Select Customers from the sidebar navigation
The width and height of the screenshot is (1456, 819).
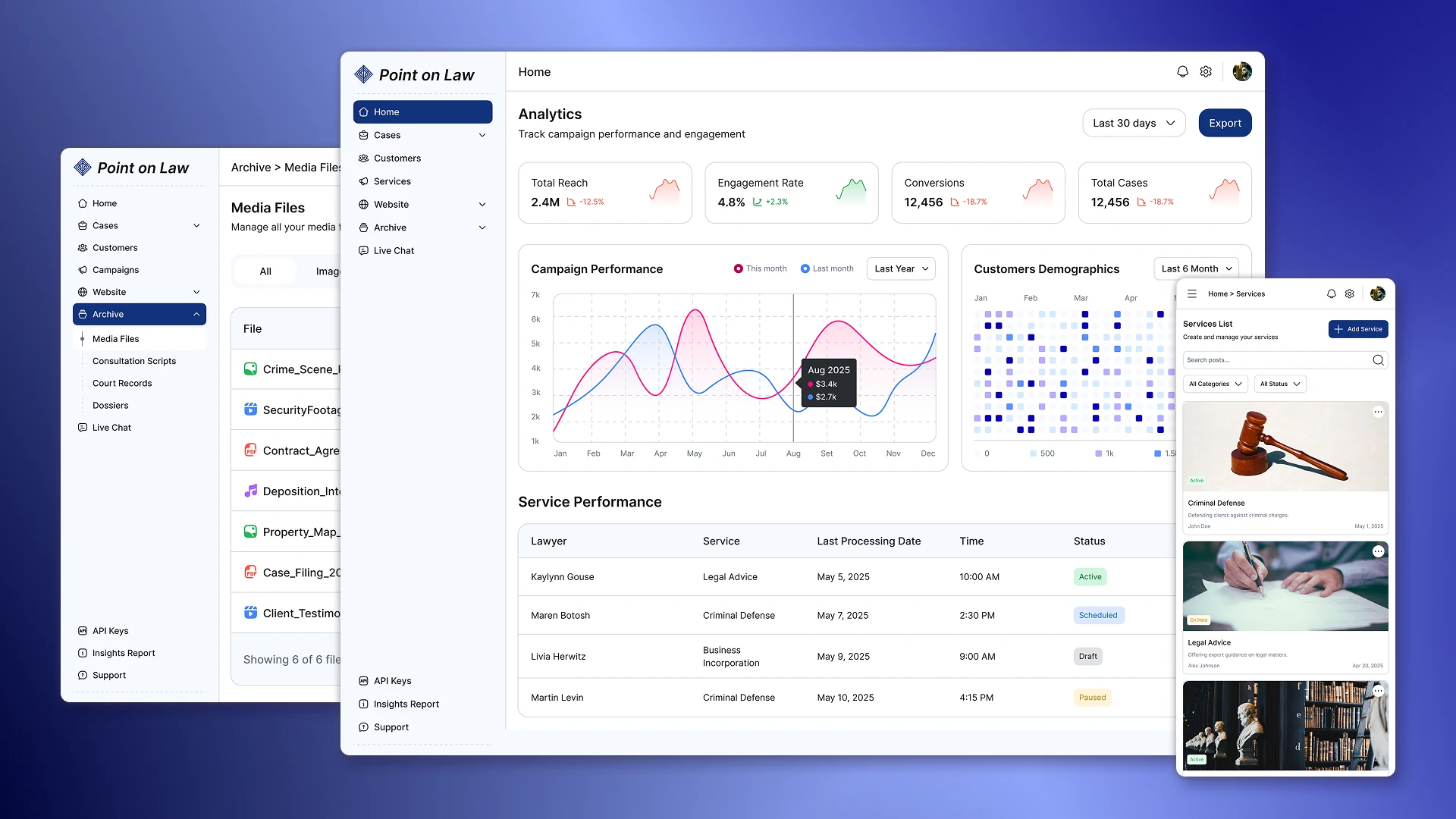[397, 158]
